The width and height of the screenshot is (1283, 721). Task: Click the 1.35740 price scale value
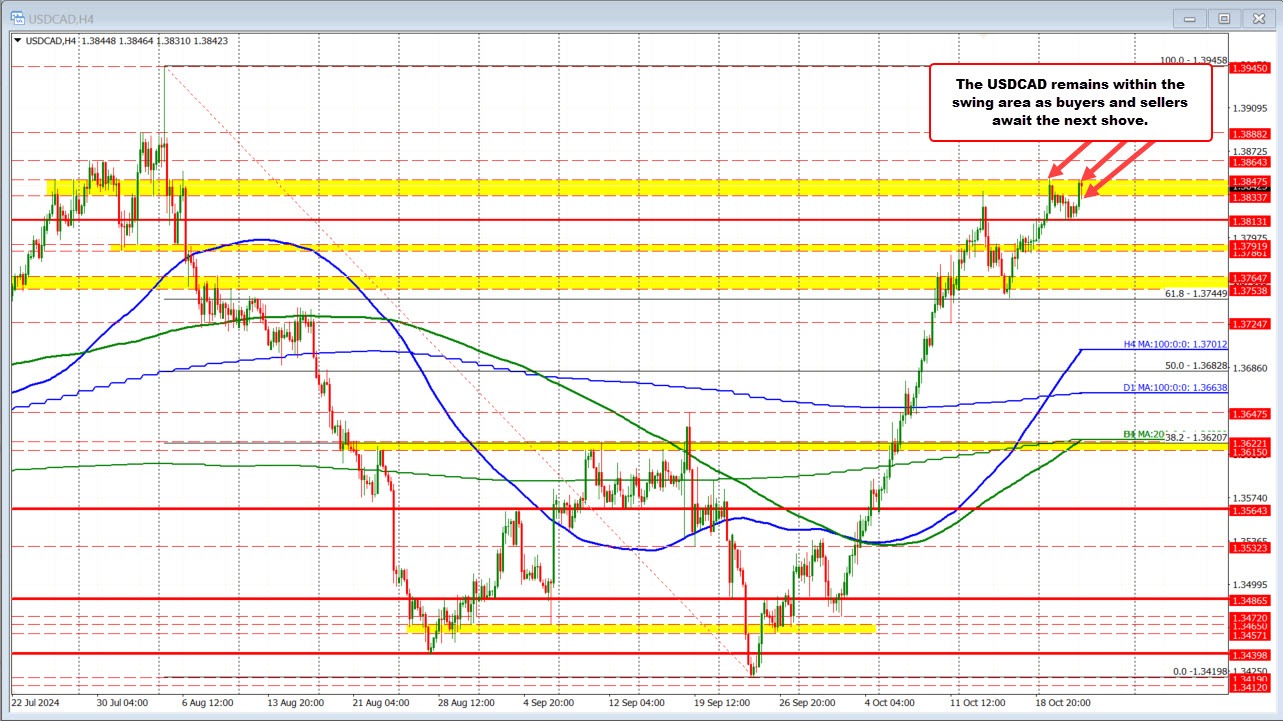1250,497
